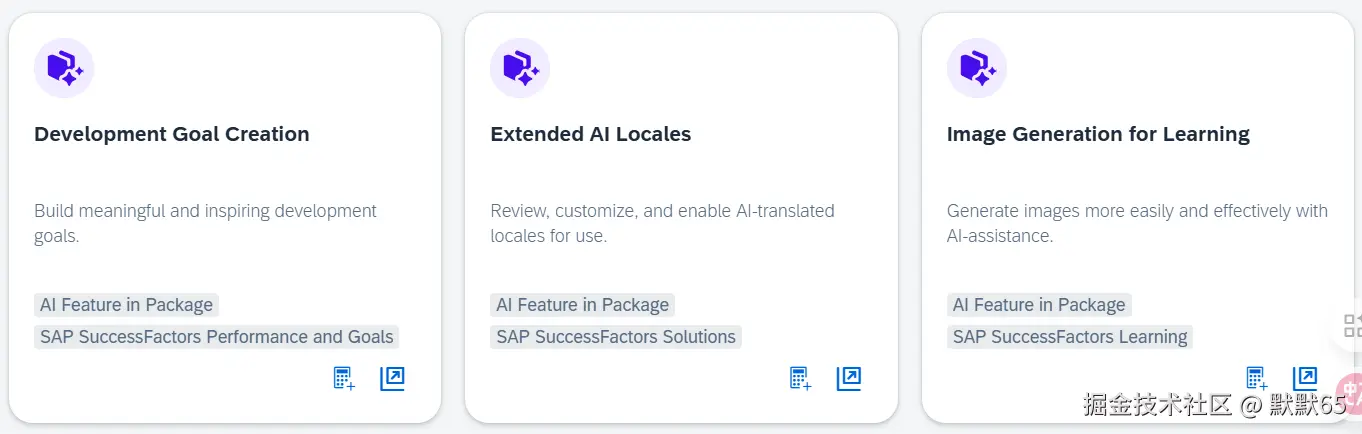Open the Image Generation for Learning card title
This screenshot has height=434, width=1362.
pyautogui.click(x=1098, y=134)
